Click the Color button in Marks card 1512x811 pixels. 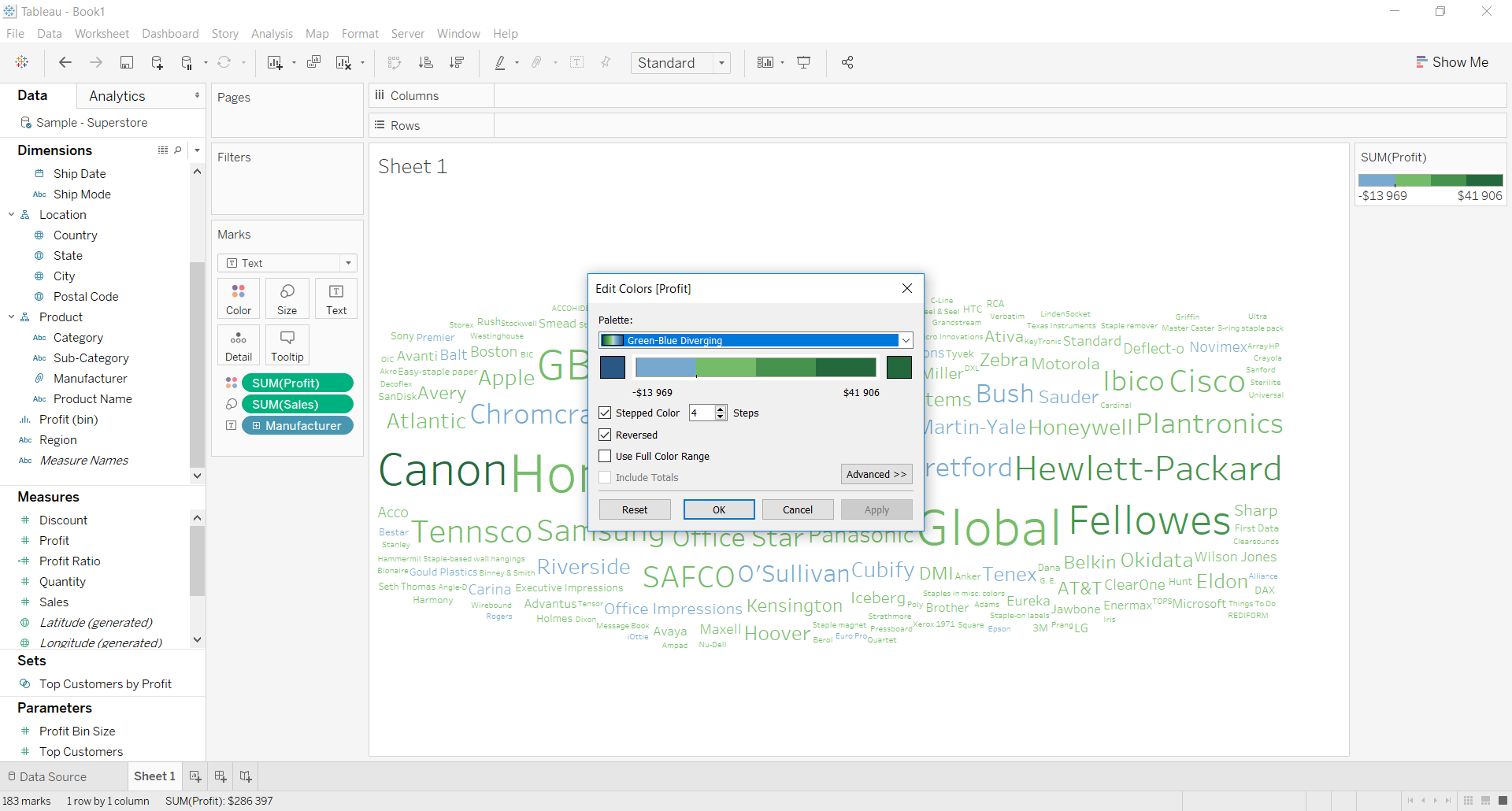[x=239, y=299]
